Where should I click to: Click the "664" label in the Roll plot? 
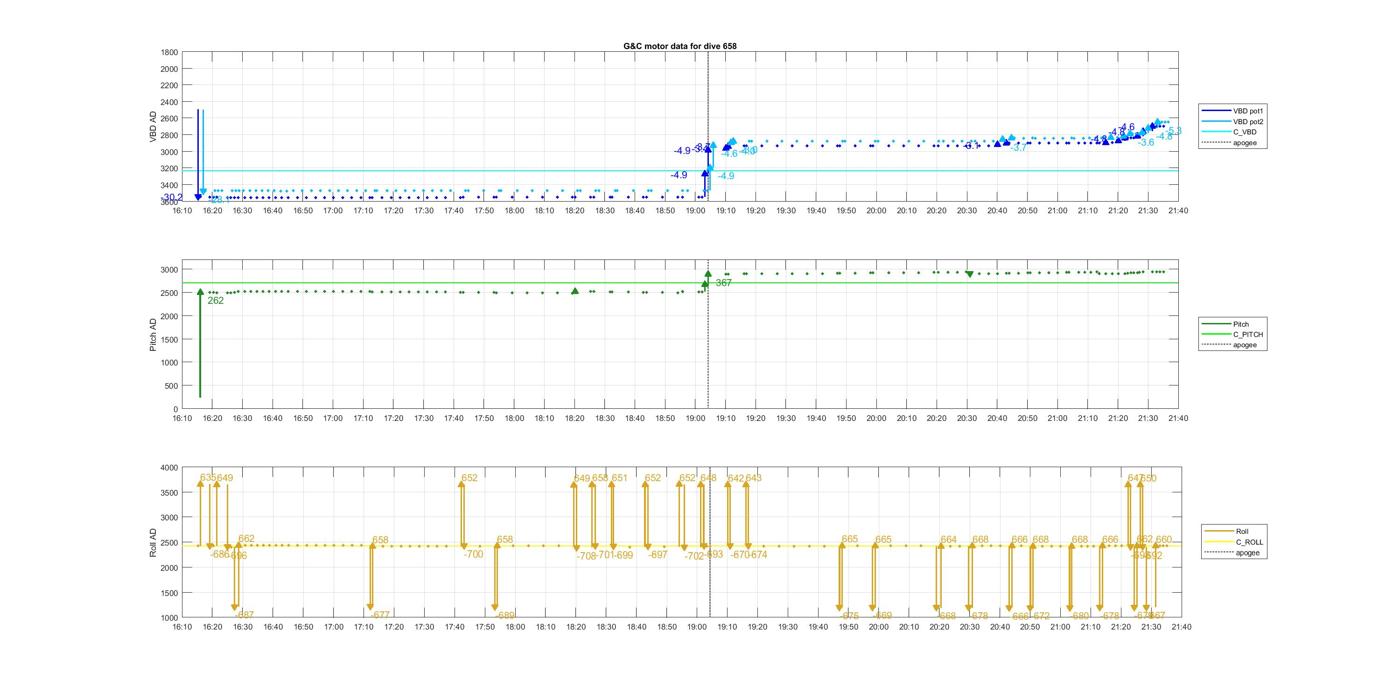(948, 540)
